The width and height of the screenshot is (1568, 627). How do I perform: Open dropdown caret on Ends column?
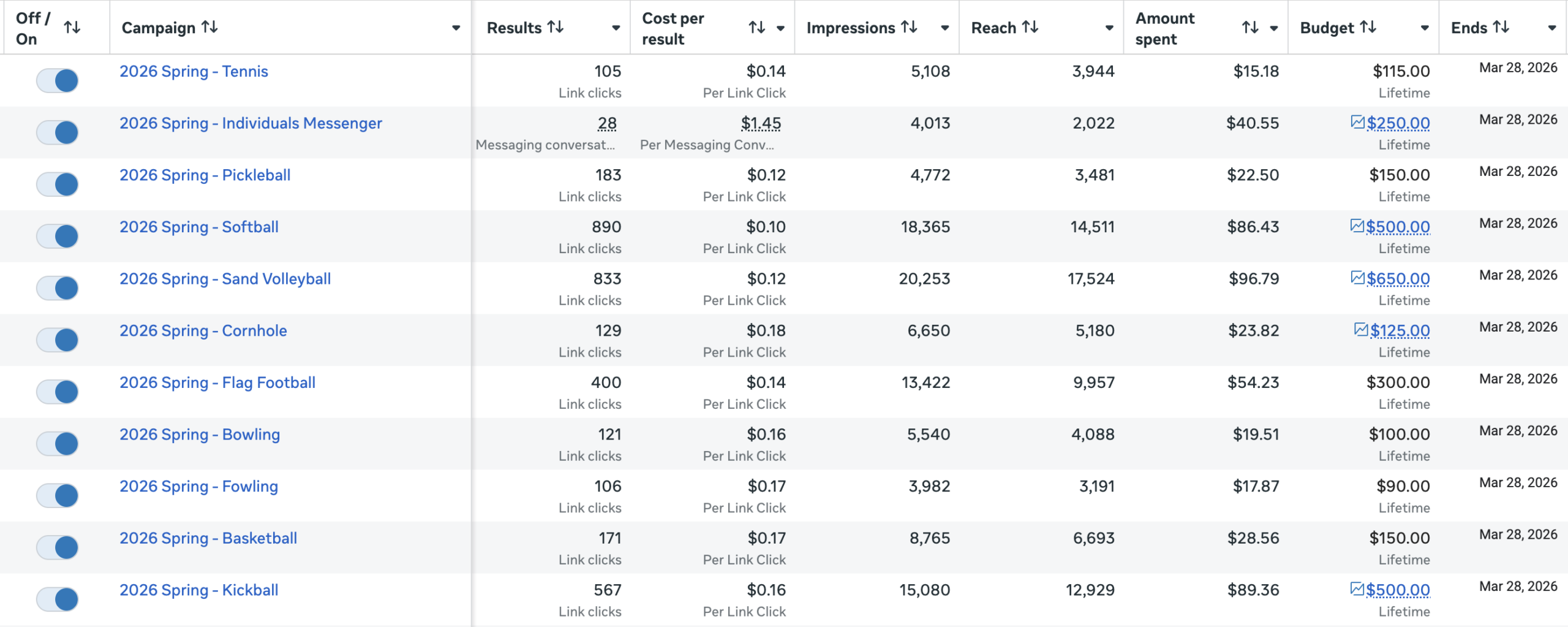point(1551,28)
